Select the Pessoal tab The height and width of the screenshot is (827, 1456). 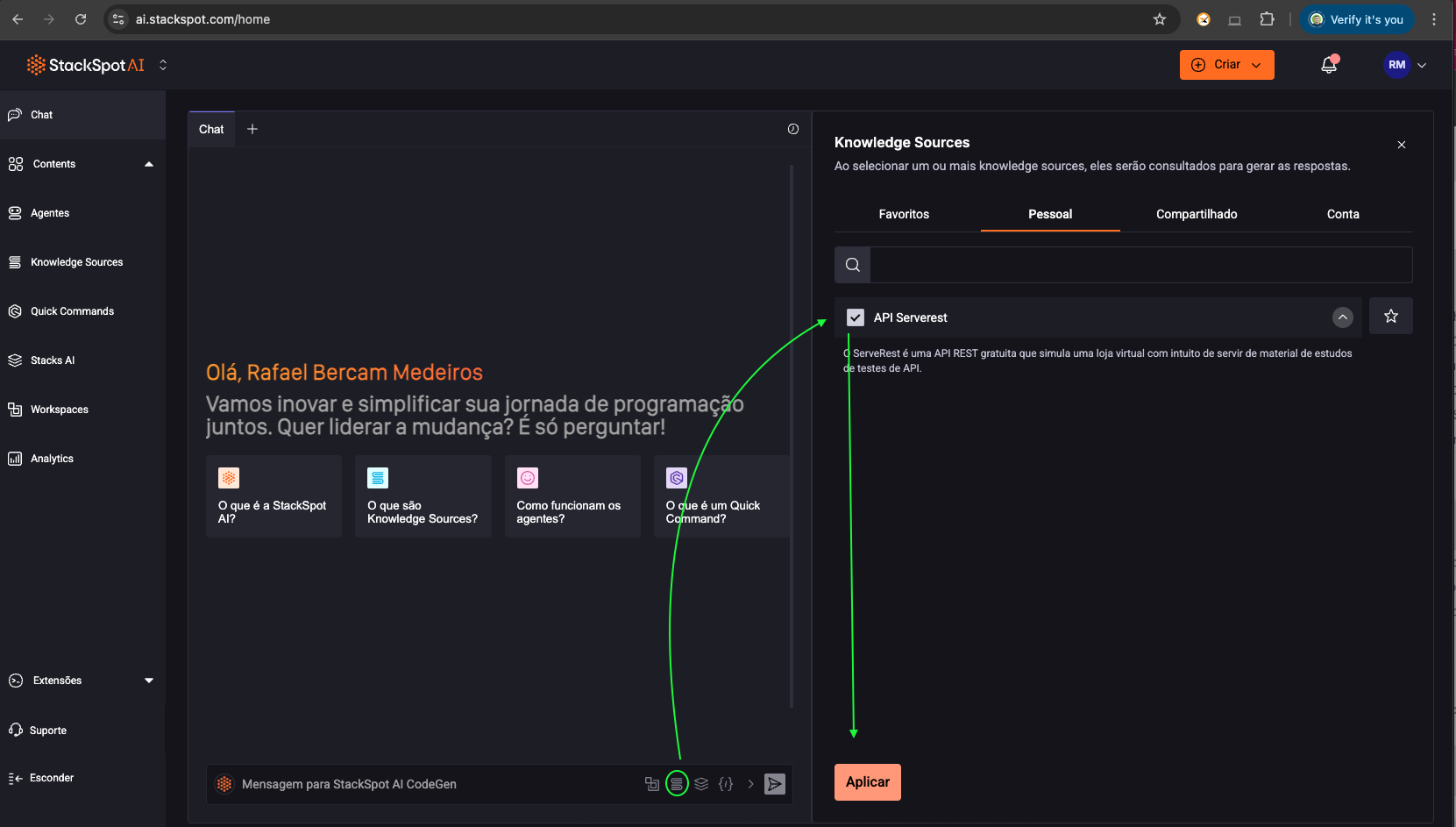(1050, 214)
